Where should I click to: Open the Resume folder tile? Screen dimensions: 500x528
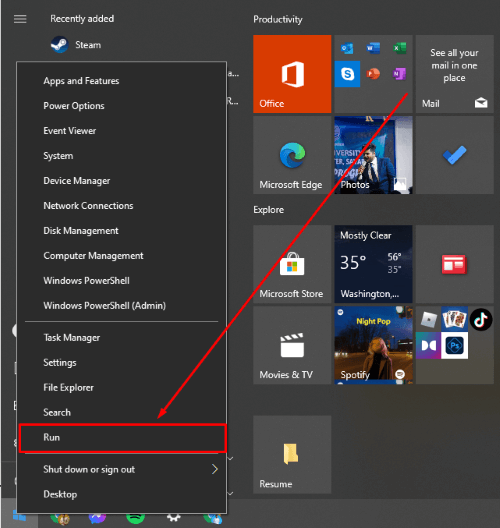292,455
